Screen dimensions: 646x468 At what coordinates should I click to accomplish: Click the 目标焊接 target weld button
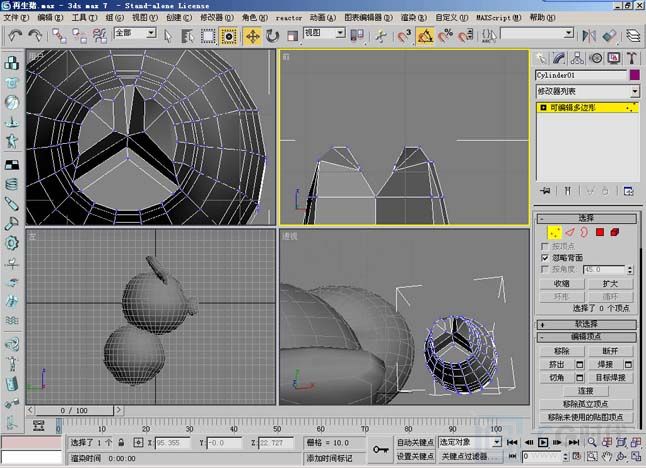611,377
